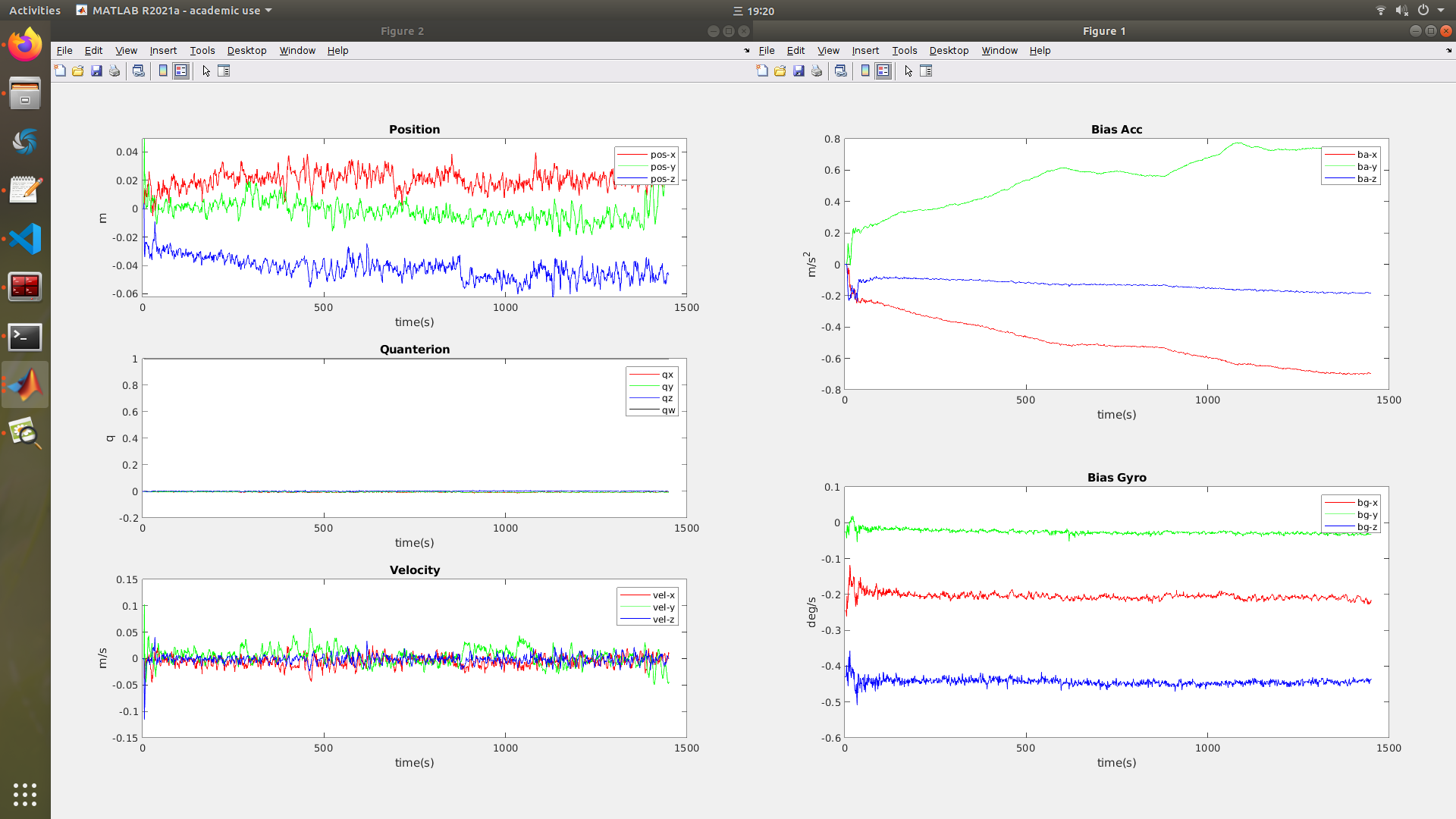Open the Property Editor in Figure 1
1456x819 pixels.
927,71
